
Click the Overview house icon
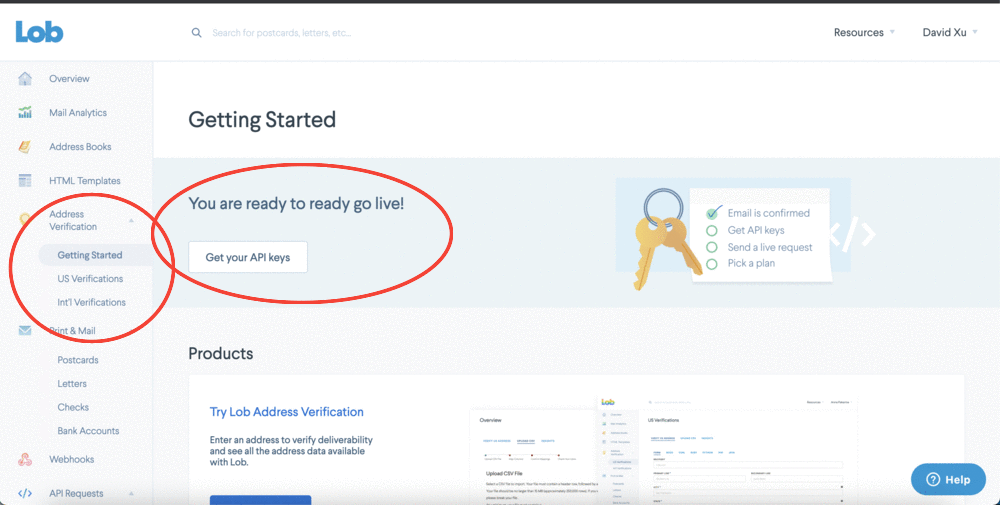pos(25,78)
